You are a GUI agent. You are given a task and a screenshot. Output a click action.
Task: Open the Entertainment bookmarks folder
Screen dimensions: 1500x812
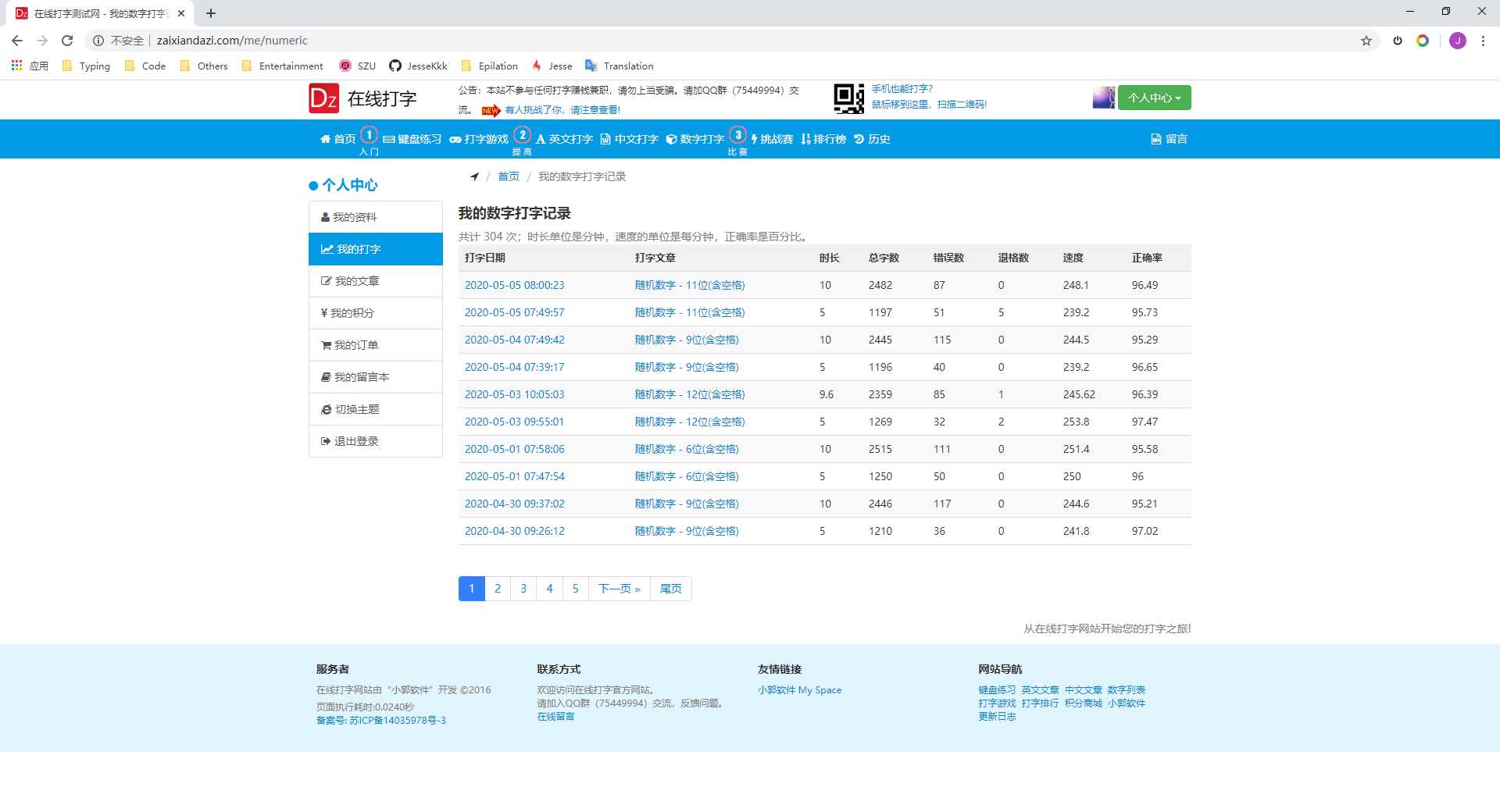pos(283,66)
